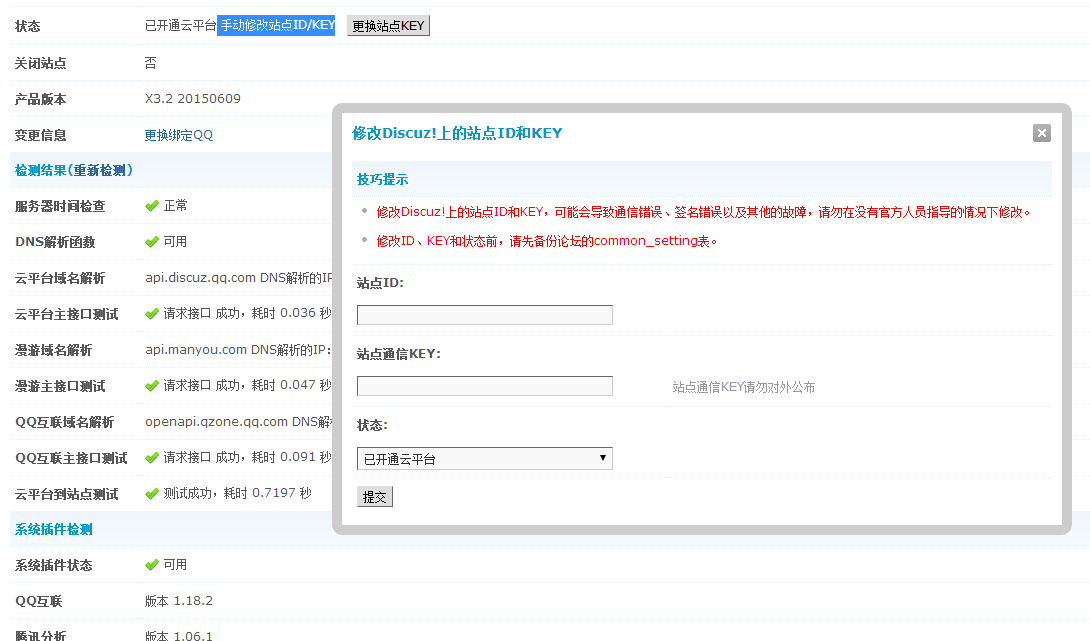Click the 更换站点KEY button
This screenshot has height=641, width=1090.
[x=388, y=26]
